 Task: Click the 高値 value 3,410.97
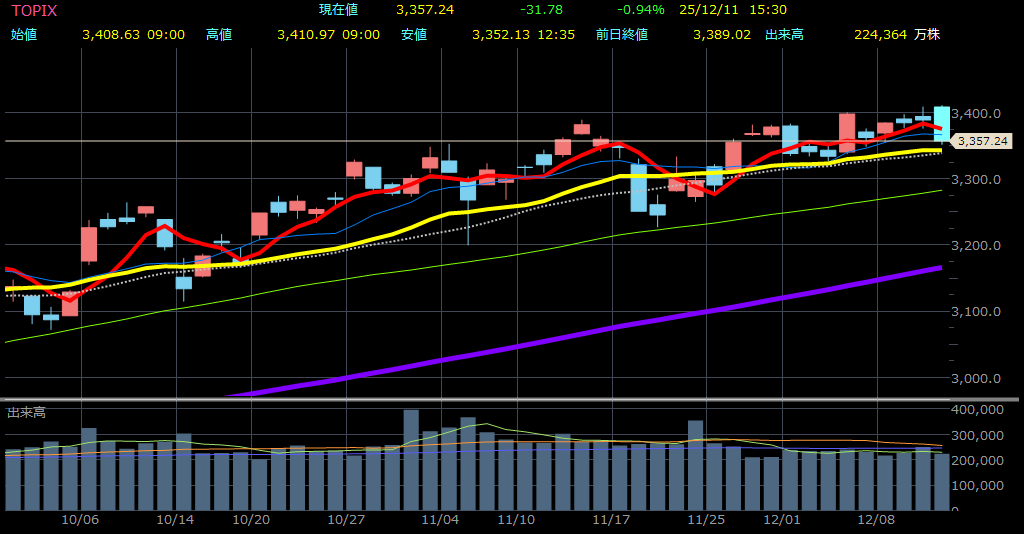pyautogui.click(x=308, y=34)
